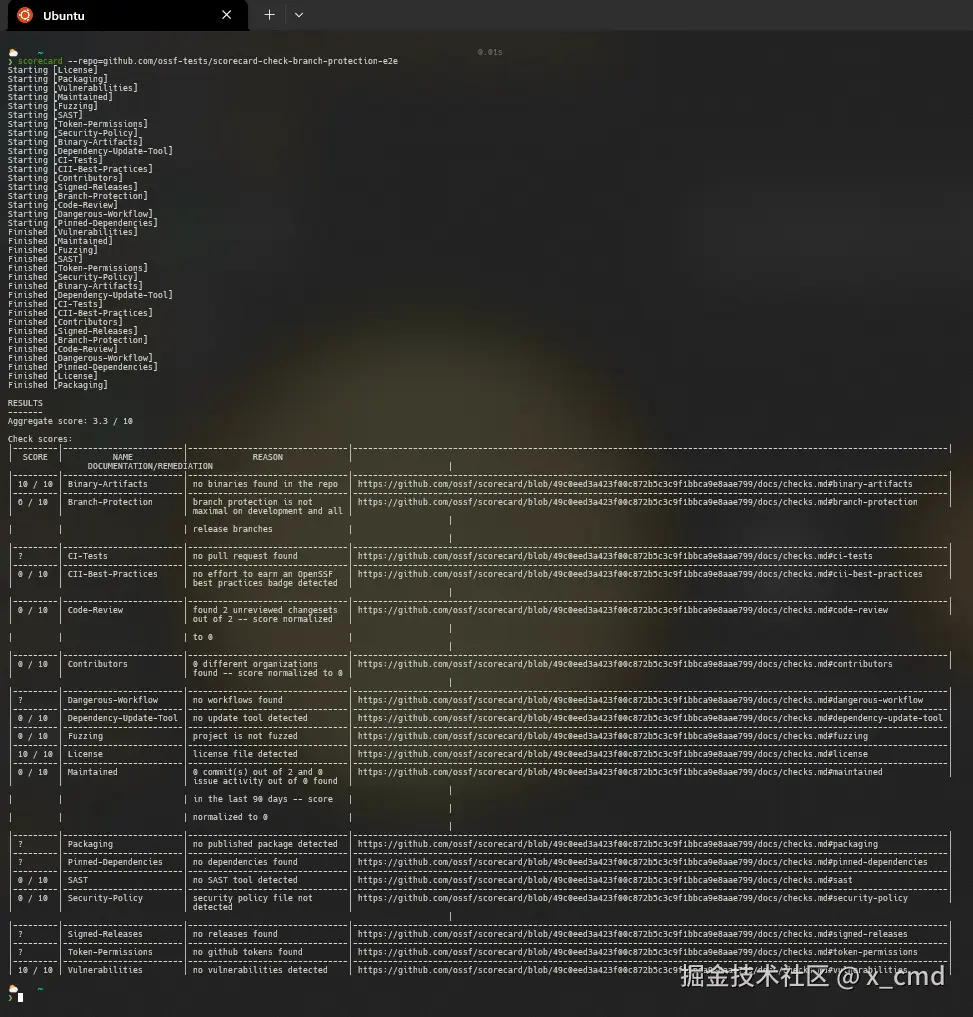Screen dimensions: 973x1017
Task: Select the Ubuntu tab
Action: click(120, 15)
